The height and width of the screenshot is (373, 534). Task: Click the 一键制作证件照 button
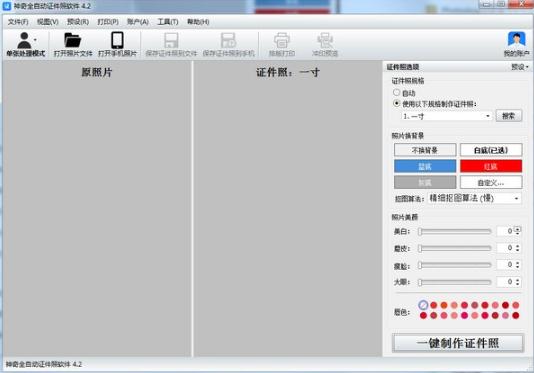[x=458, y=343]
